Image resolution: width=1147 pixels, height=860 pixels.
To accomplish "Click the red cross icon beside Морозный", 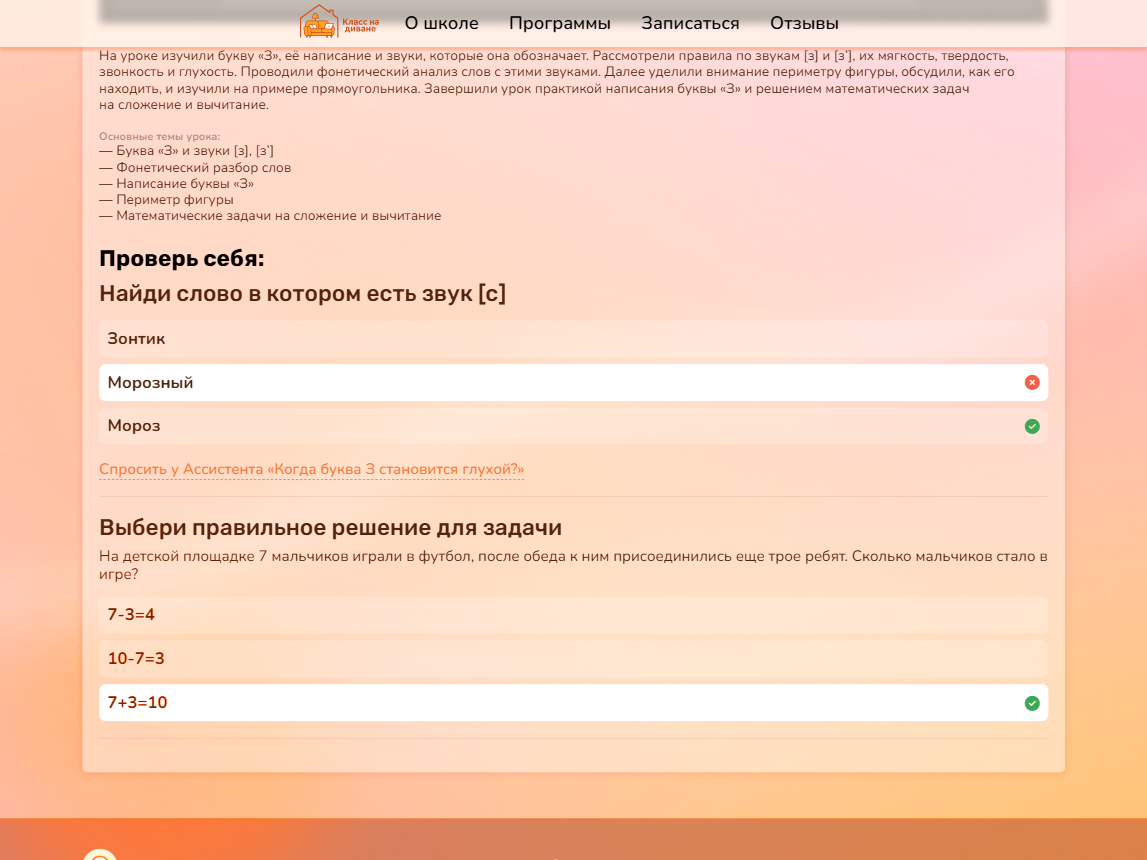I will click(1032, 382).
